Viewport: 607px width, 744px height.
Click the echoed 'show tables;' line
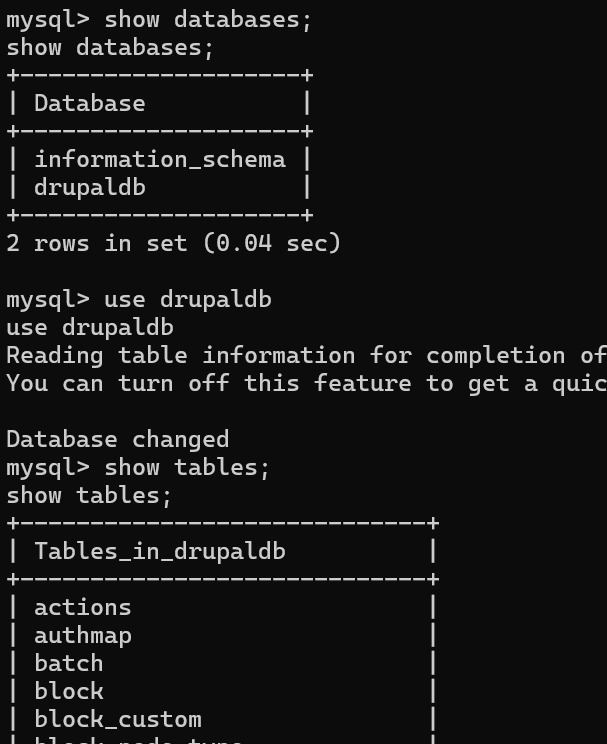pos(89,495)
